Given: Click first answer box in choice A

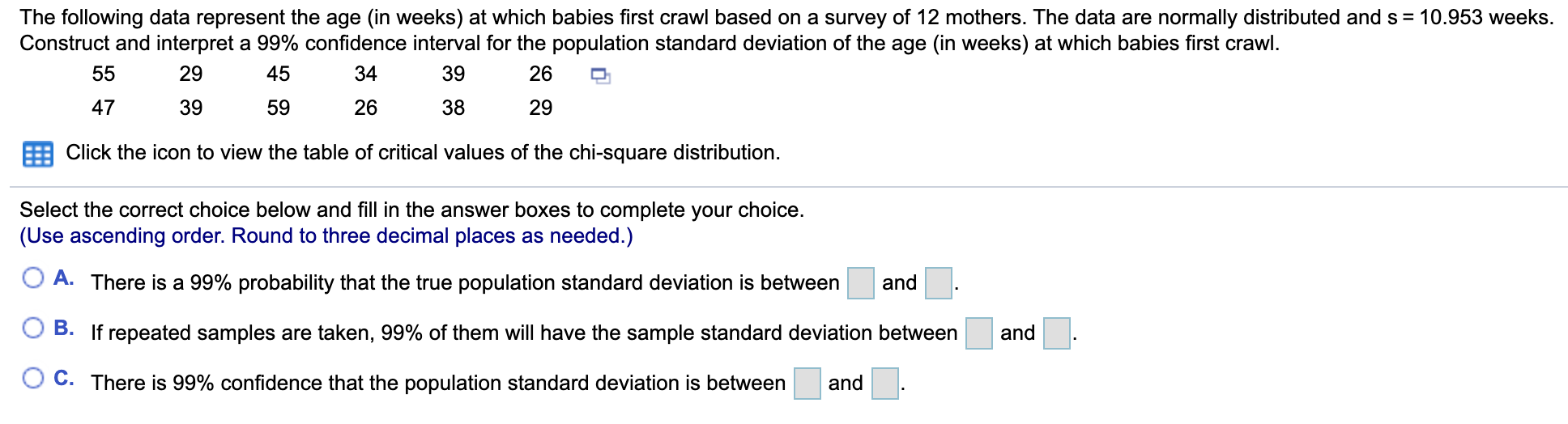Looking at the screenshot, I should (x=861, y=283).
